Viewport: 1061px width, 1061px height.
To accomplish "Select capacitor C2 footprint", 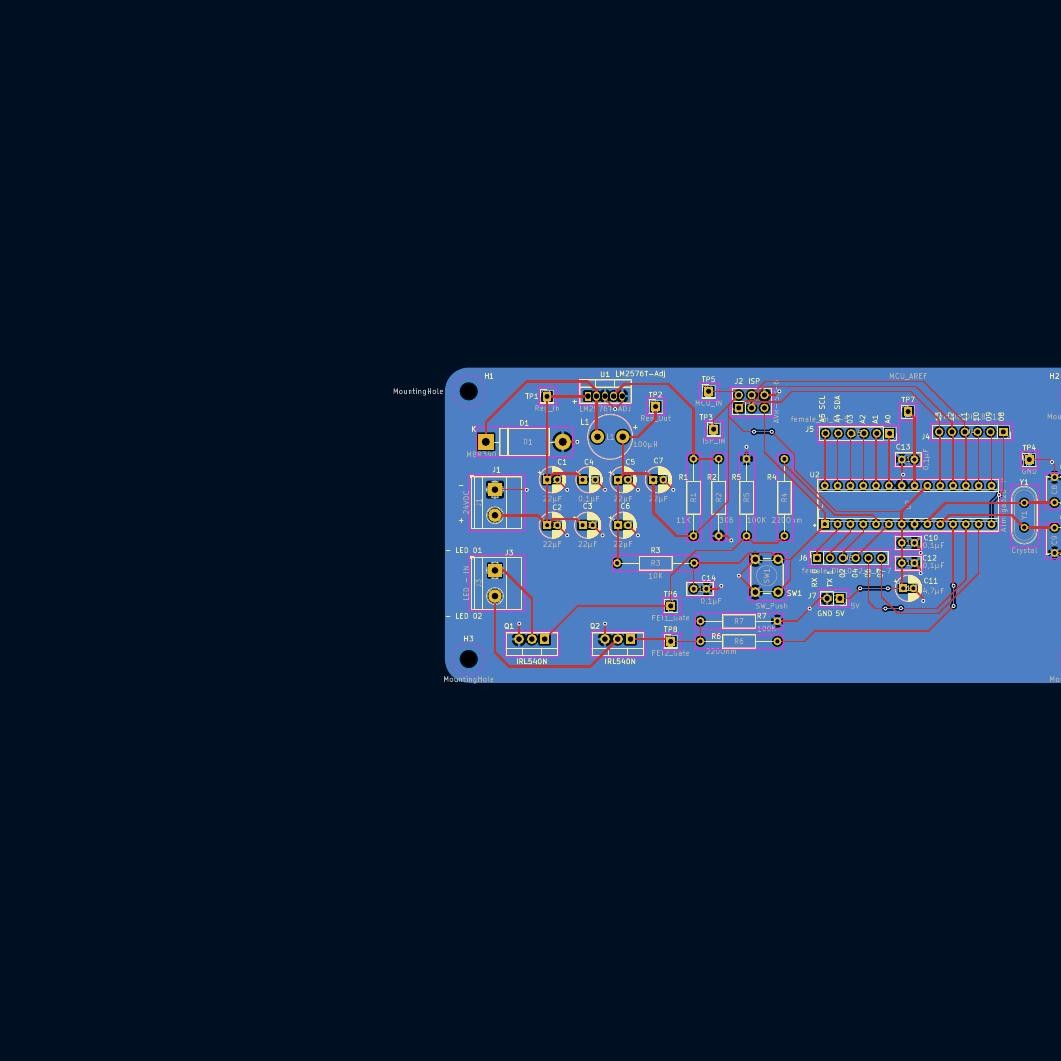I will tap(553, 525).
